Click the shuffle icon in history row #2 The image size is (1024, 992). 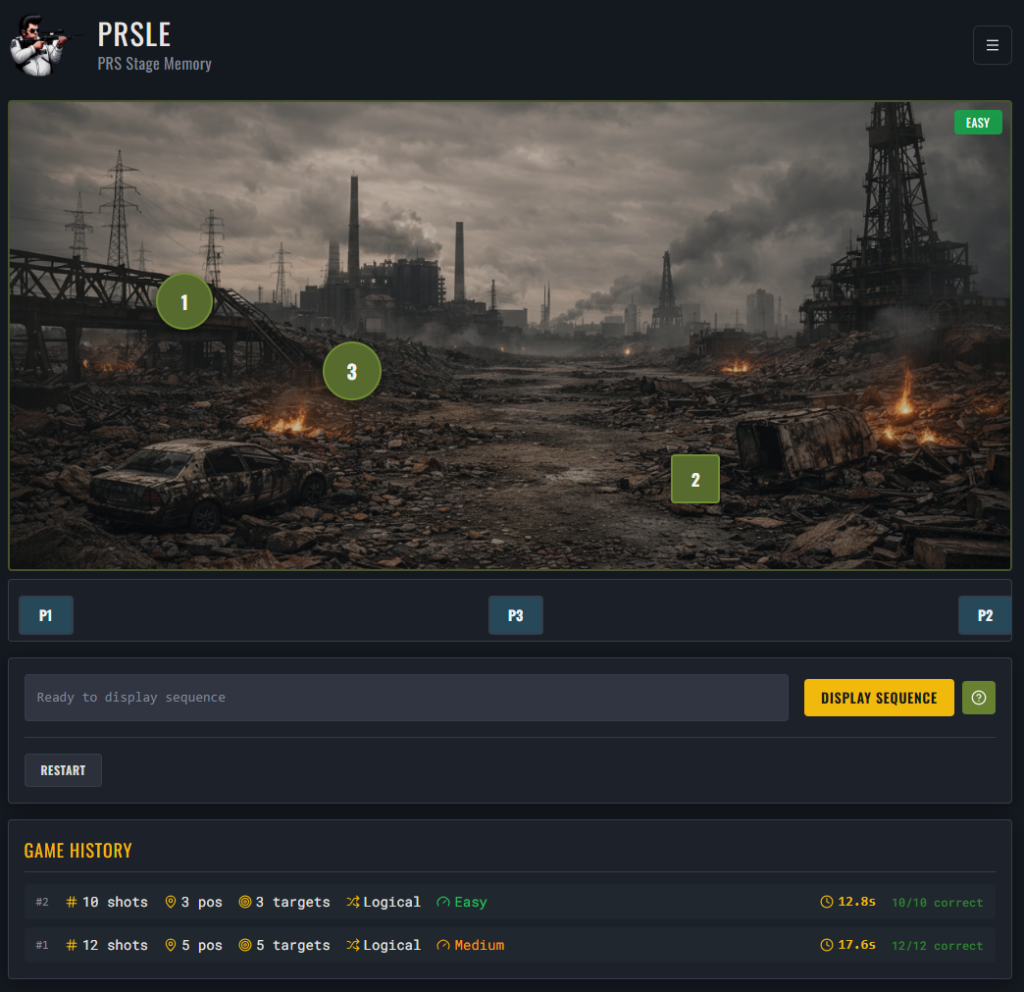352,902
